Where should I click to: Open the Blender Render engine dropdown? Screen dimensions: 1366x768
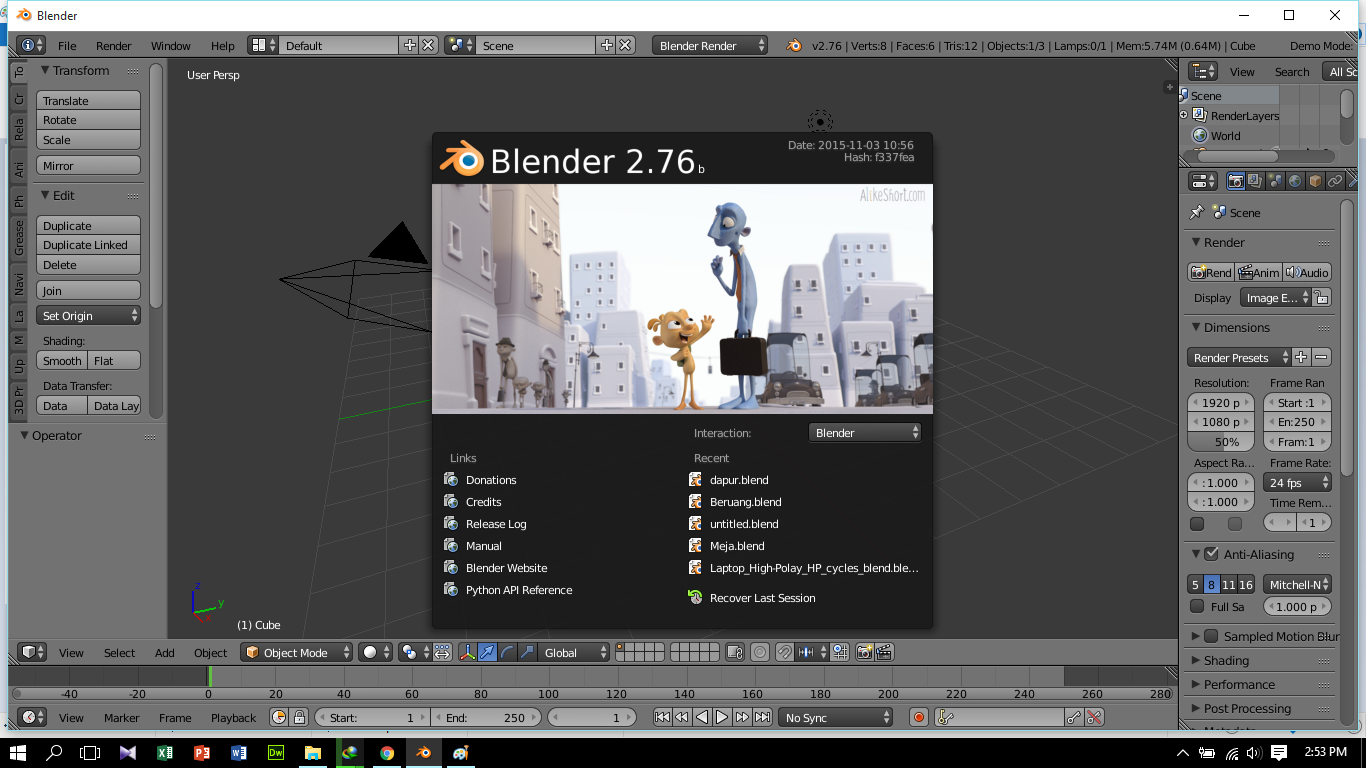[x=710, y=45]
